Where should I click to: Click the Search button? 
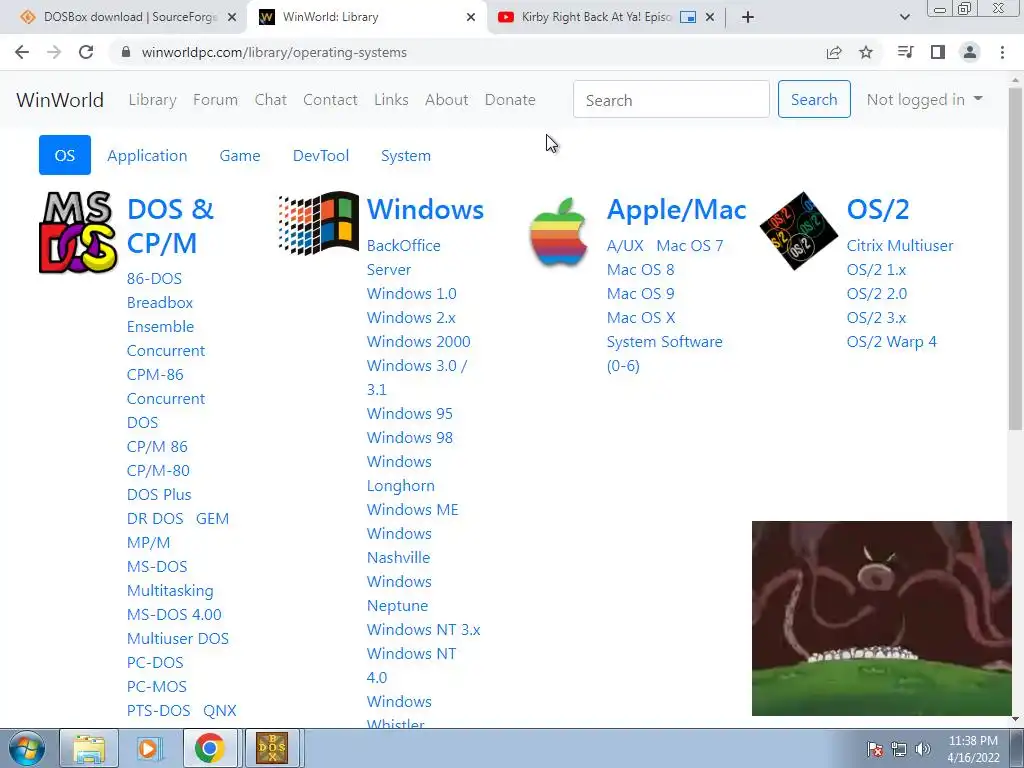point(814,99)
